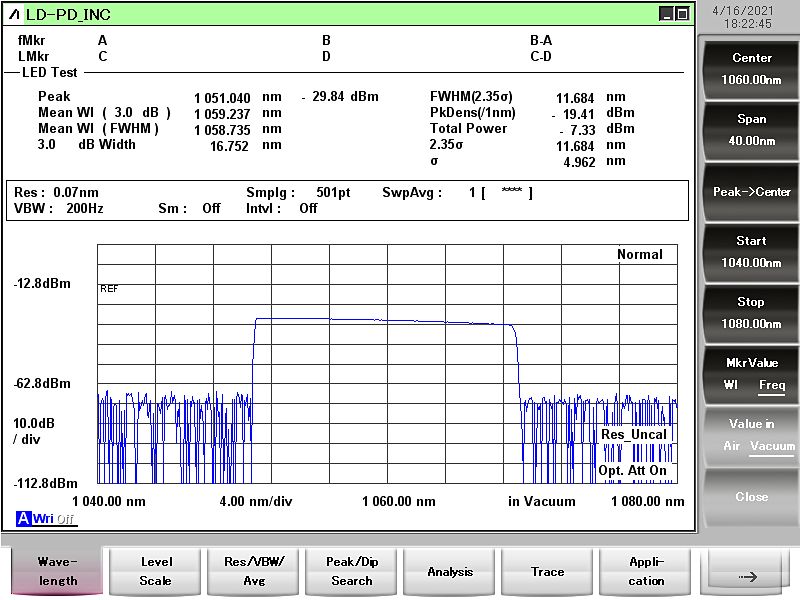The image size is (800, 600).
Task: Click the trace A indicator box
Action: (24, 518)
